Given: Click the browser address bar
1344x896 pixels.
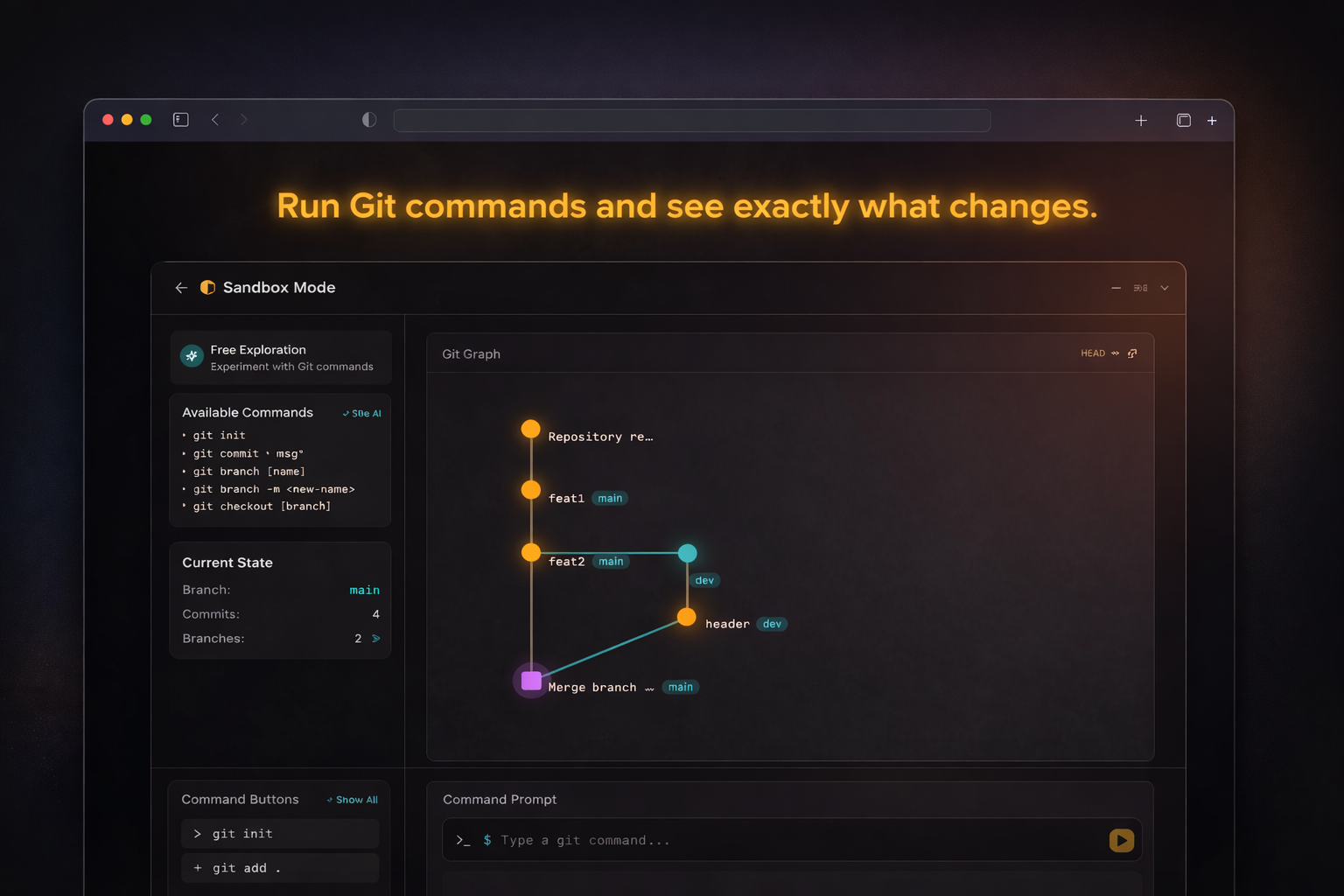Looking at the screenshot, I should [692, 120].
